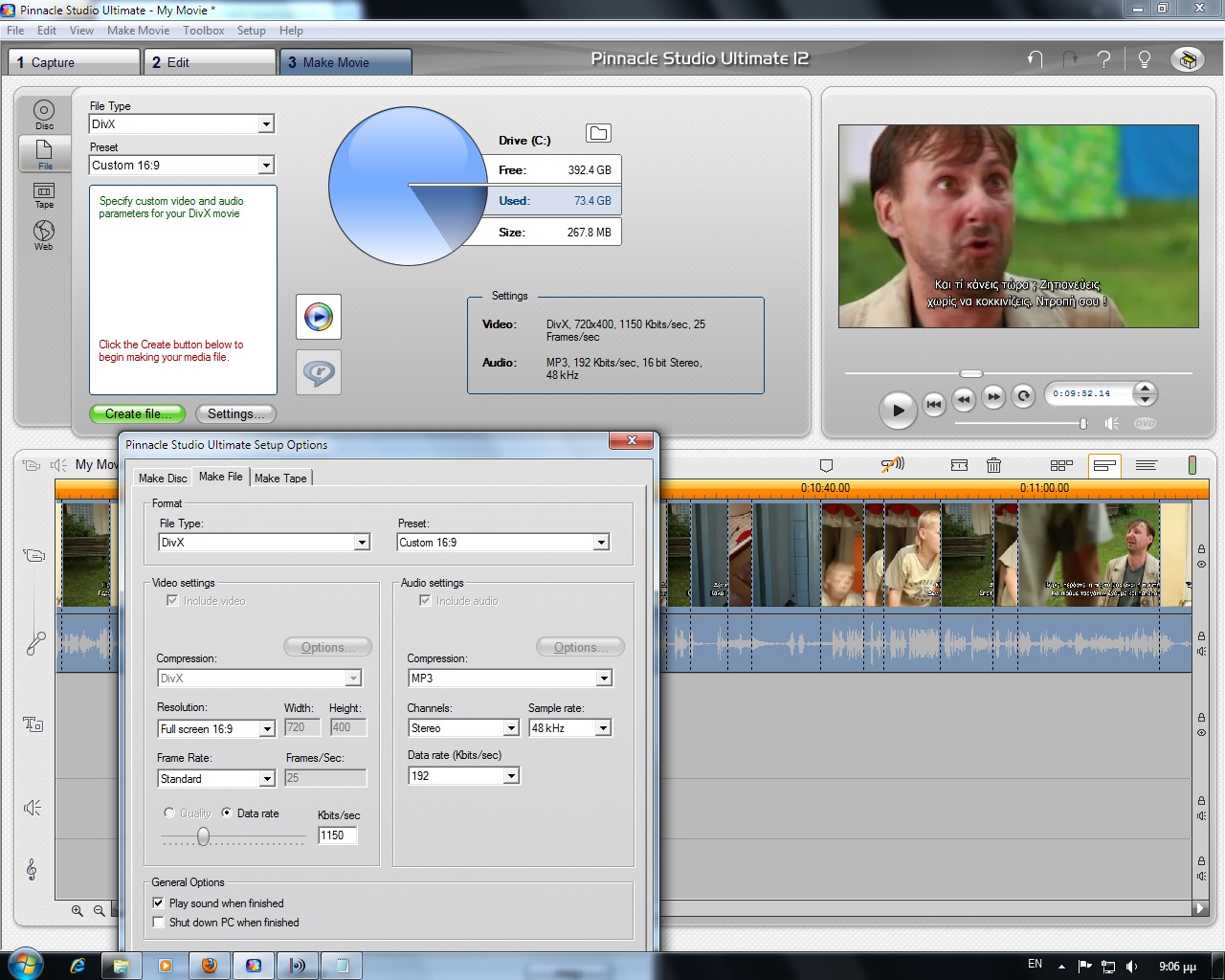Open Help question mark icon
The height and width of the screenshot is (980, 1225).
(x=1104, y=59)
